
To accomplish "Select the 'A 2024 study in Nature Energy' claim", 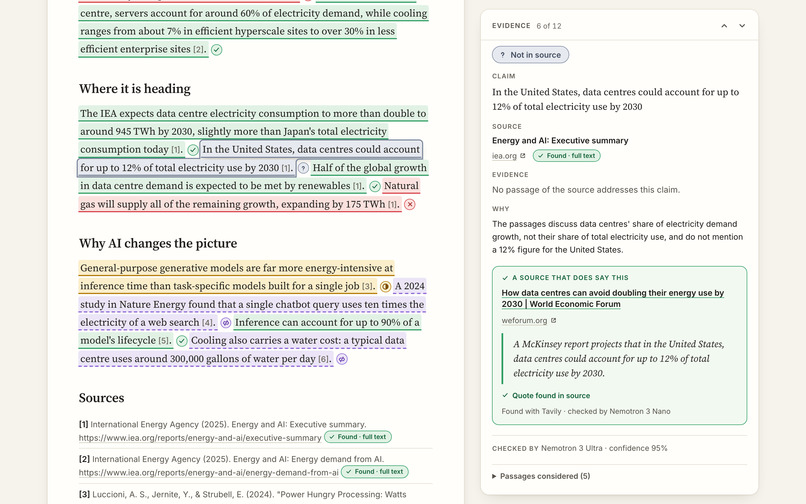I will [252, 304].
